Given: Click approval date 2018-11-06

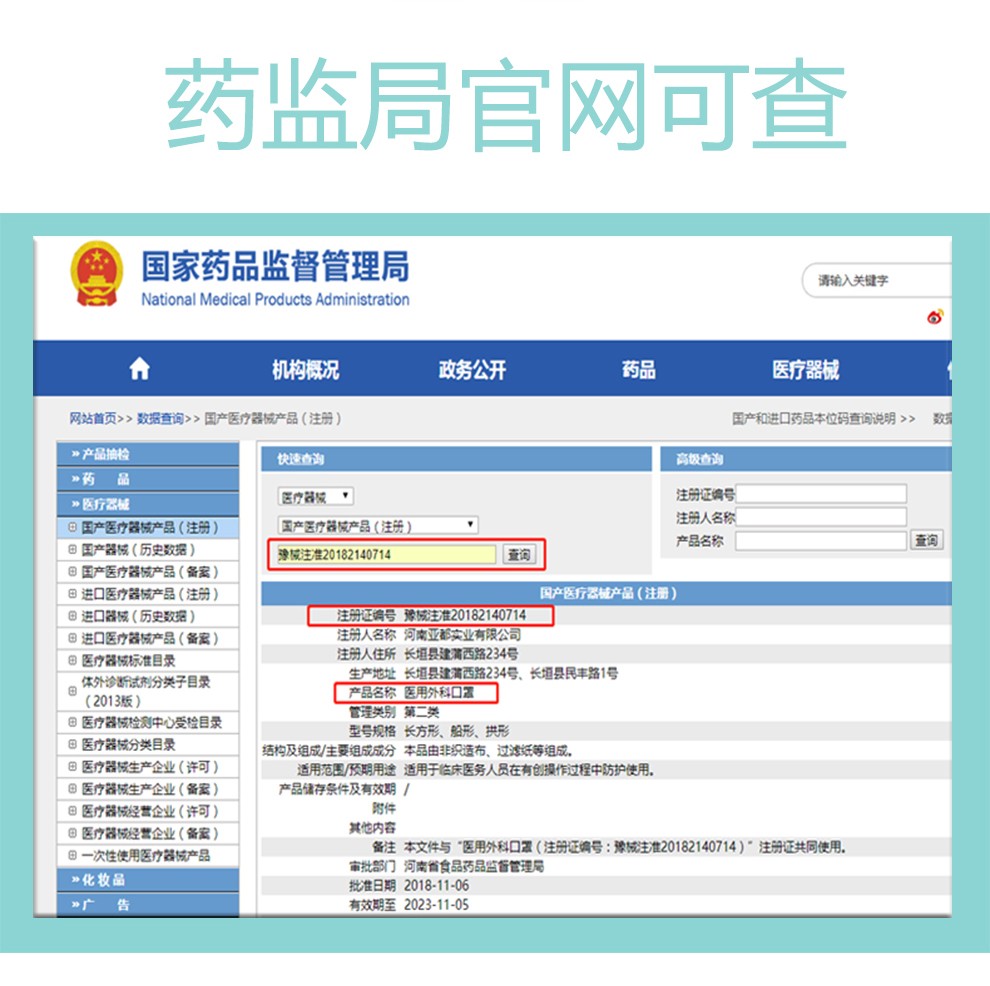Looking at the screenshot, I should 436,886.
